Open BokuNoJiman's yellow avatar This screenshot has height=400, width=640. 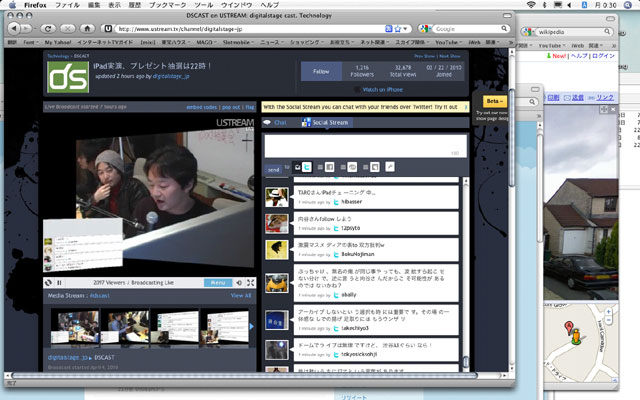(x=277, y=250)
